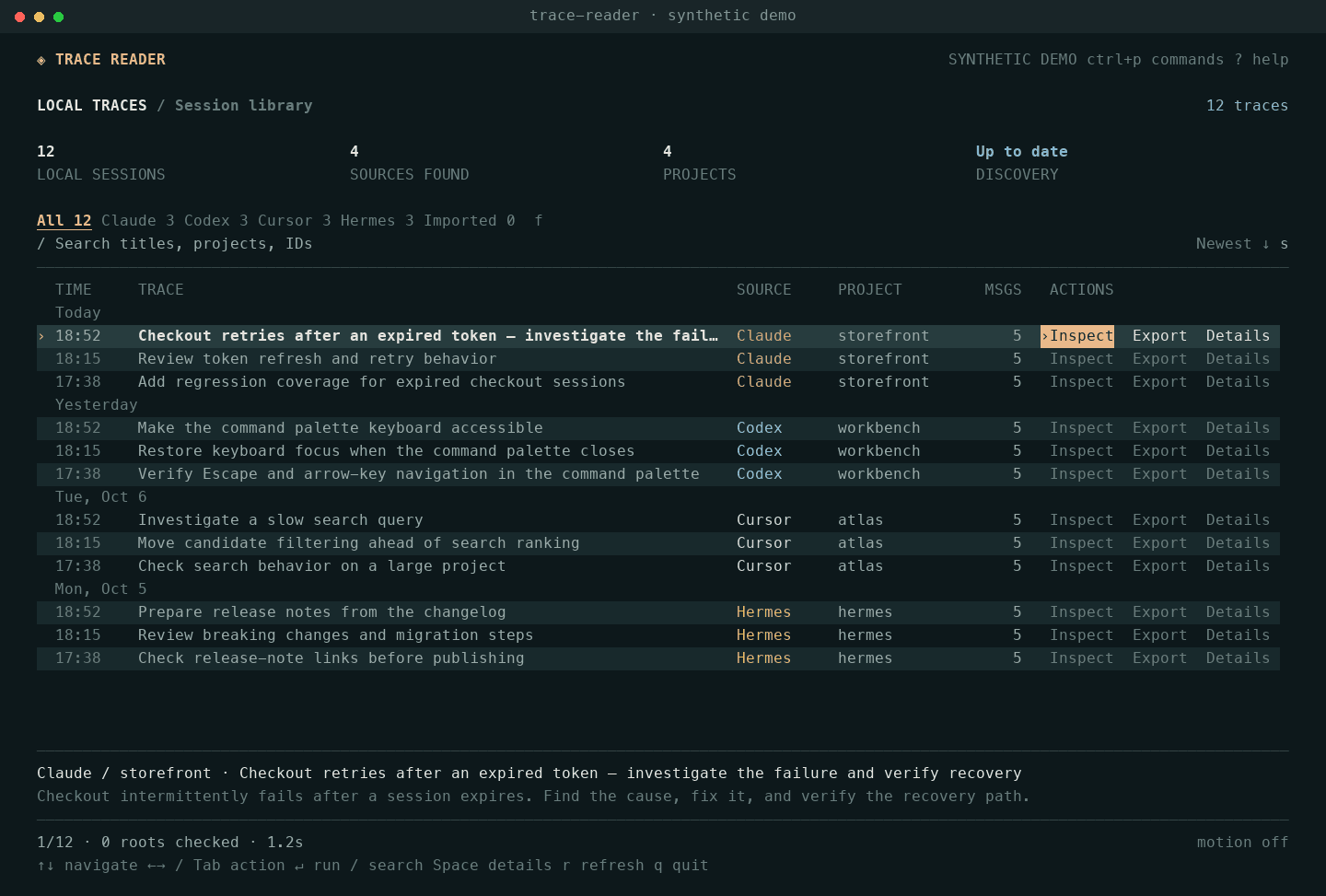Filter traces by Codex 3 tab
1326x896 pixels.
[x=216, y=221]
